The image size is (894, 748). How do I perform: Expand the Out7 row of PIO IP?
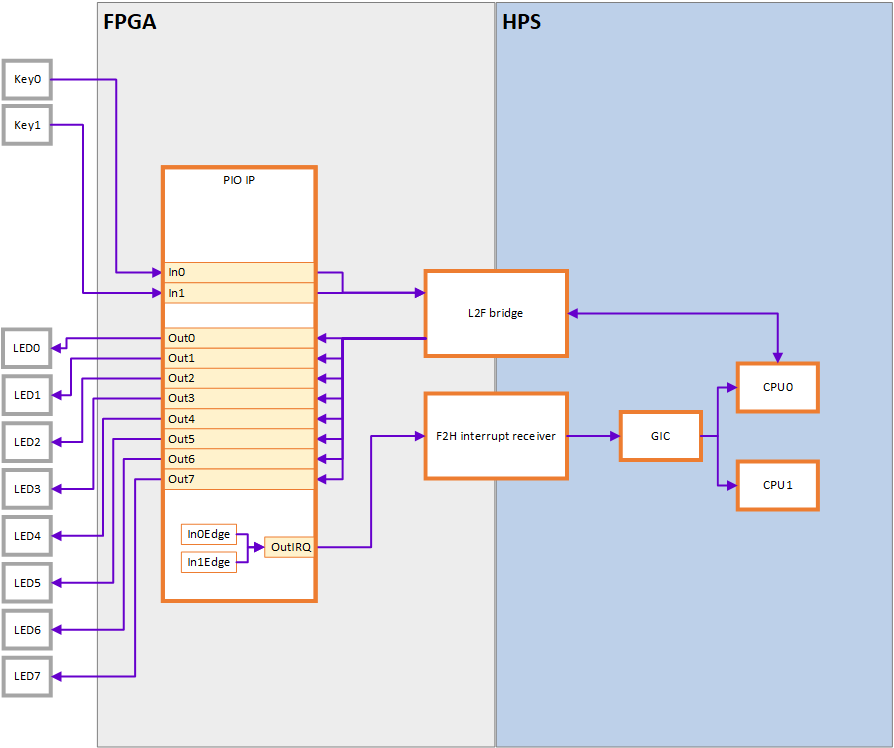[238, 478]
